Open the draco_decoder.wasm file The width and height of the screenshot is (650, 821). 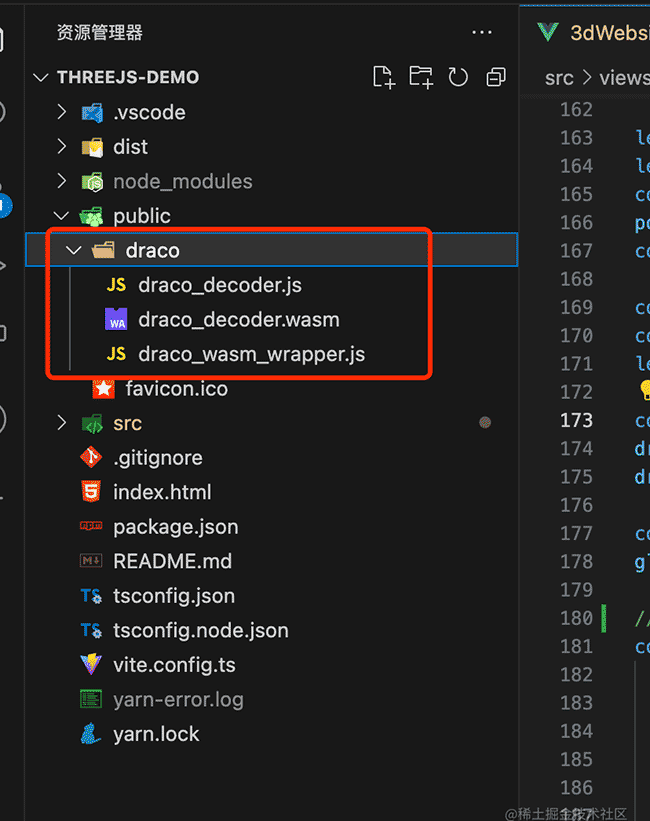click(238, 320)
